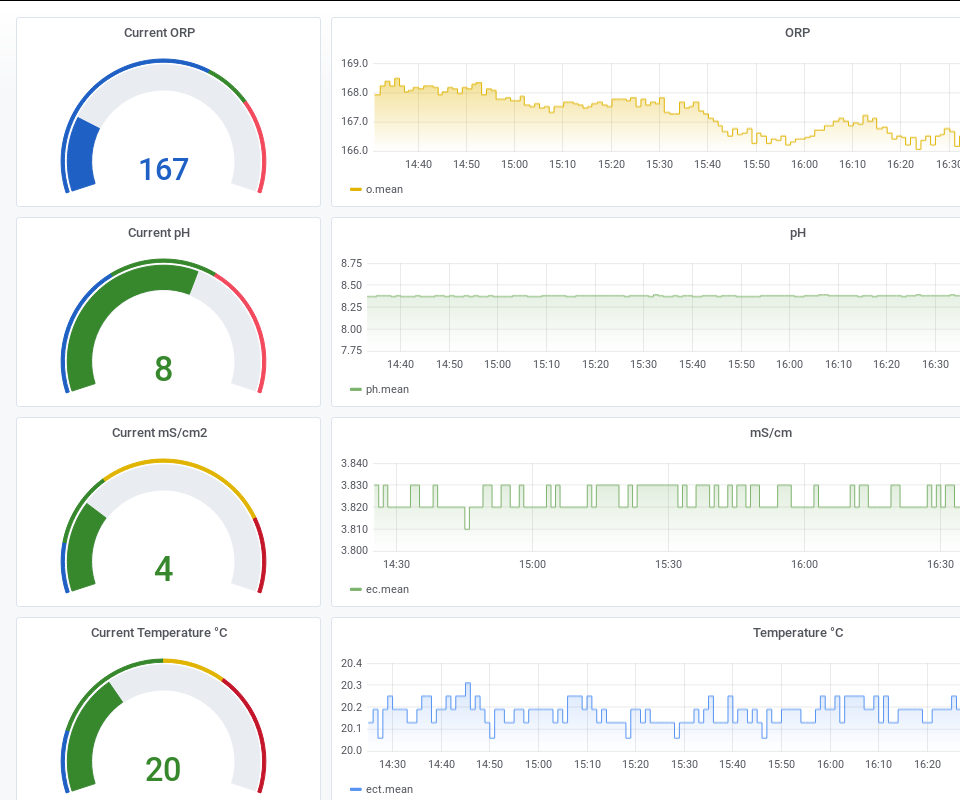960x800 pixels.
Task: Open the Temperature °C panel title menu
Action: click(x=797, y=632)
